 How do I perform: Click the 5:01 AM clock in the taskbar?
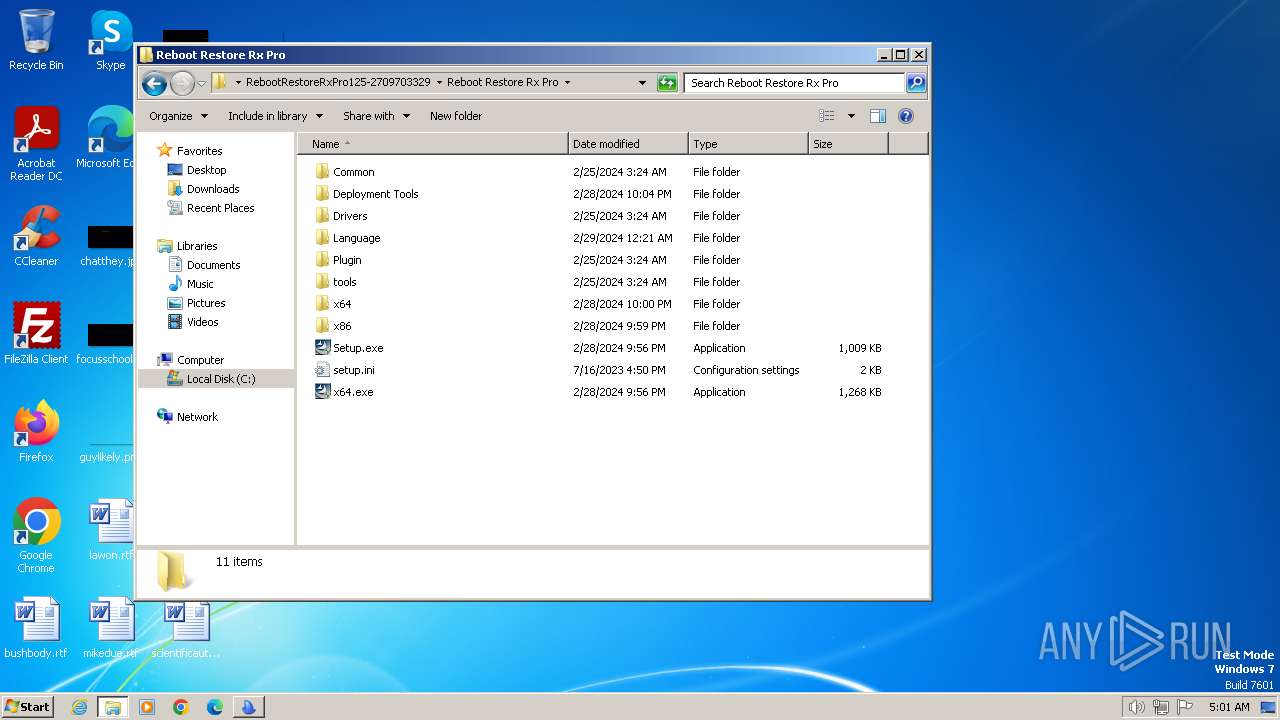pyautogui.click(x=1229, y=707)
